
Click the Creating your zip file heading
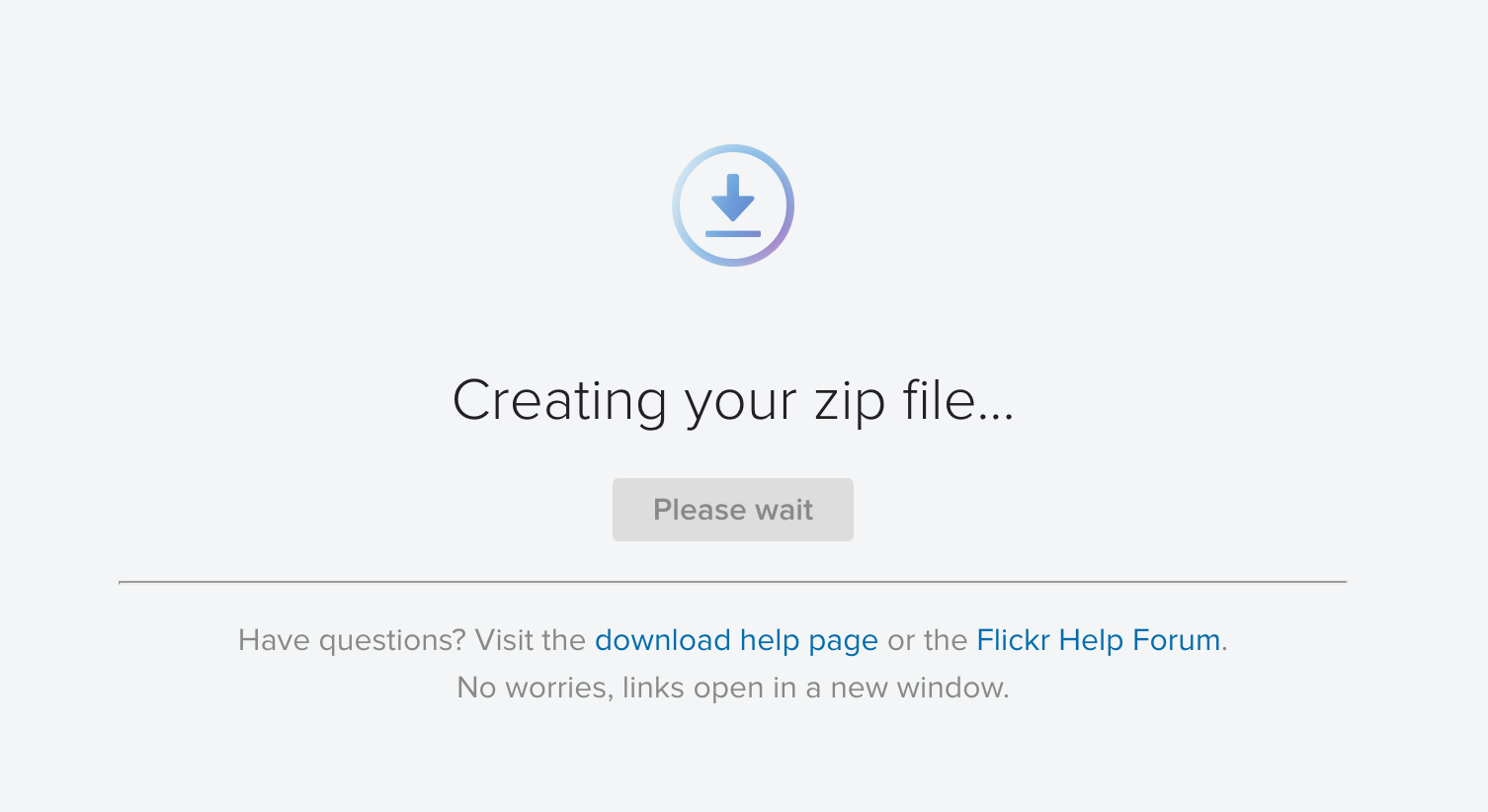[x=733, y=401]
